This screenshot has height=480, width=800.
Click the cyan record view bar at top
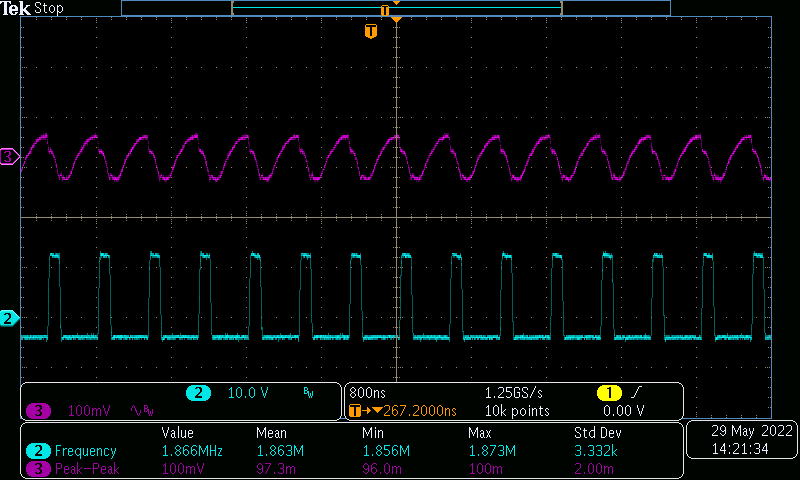click(396, 8)
